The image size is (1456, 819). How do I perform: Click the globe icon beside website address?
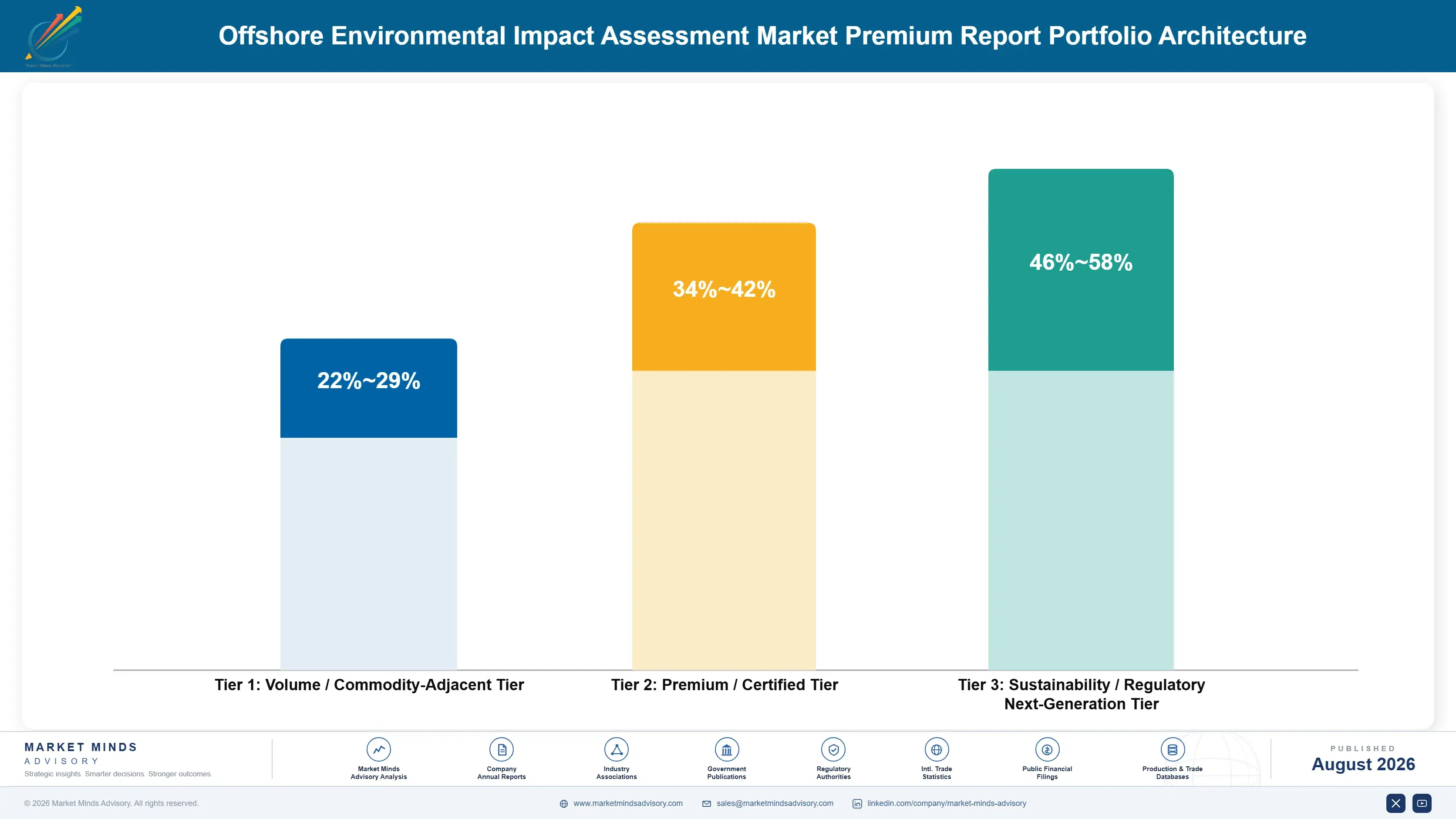563,804
